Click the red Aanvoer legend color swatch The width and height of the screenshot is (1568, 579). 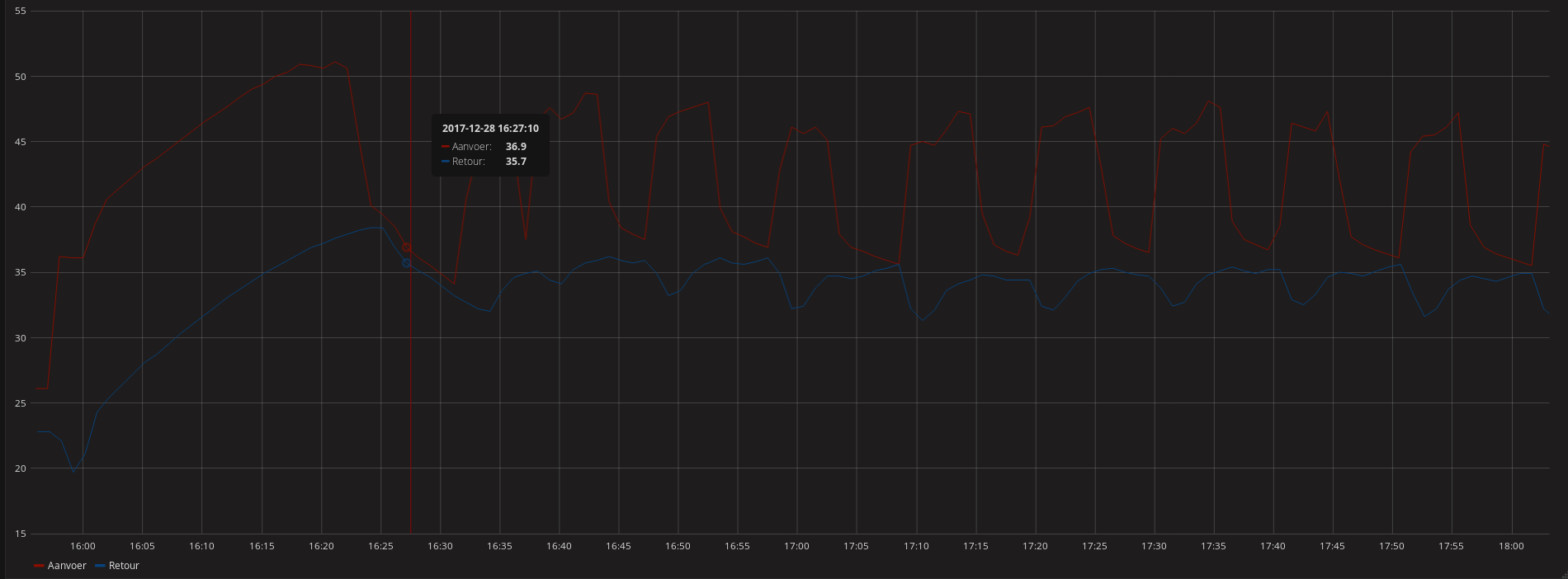click(39, 566)
